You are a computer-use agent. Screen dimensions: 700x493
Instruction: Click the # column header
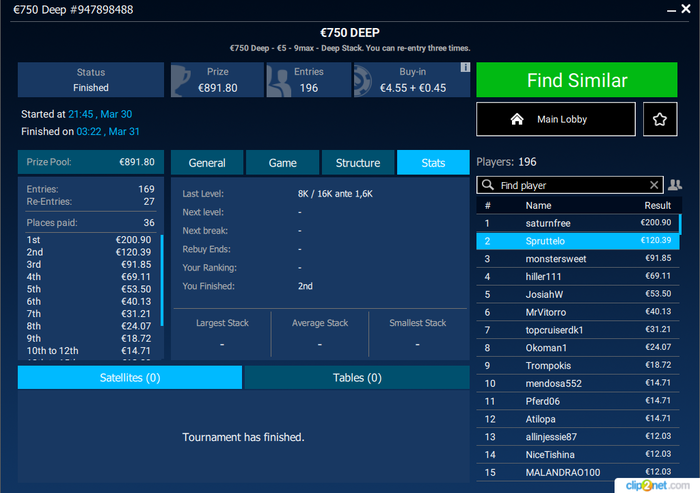[488, 205]
